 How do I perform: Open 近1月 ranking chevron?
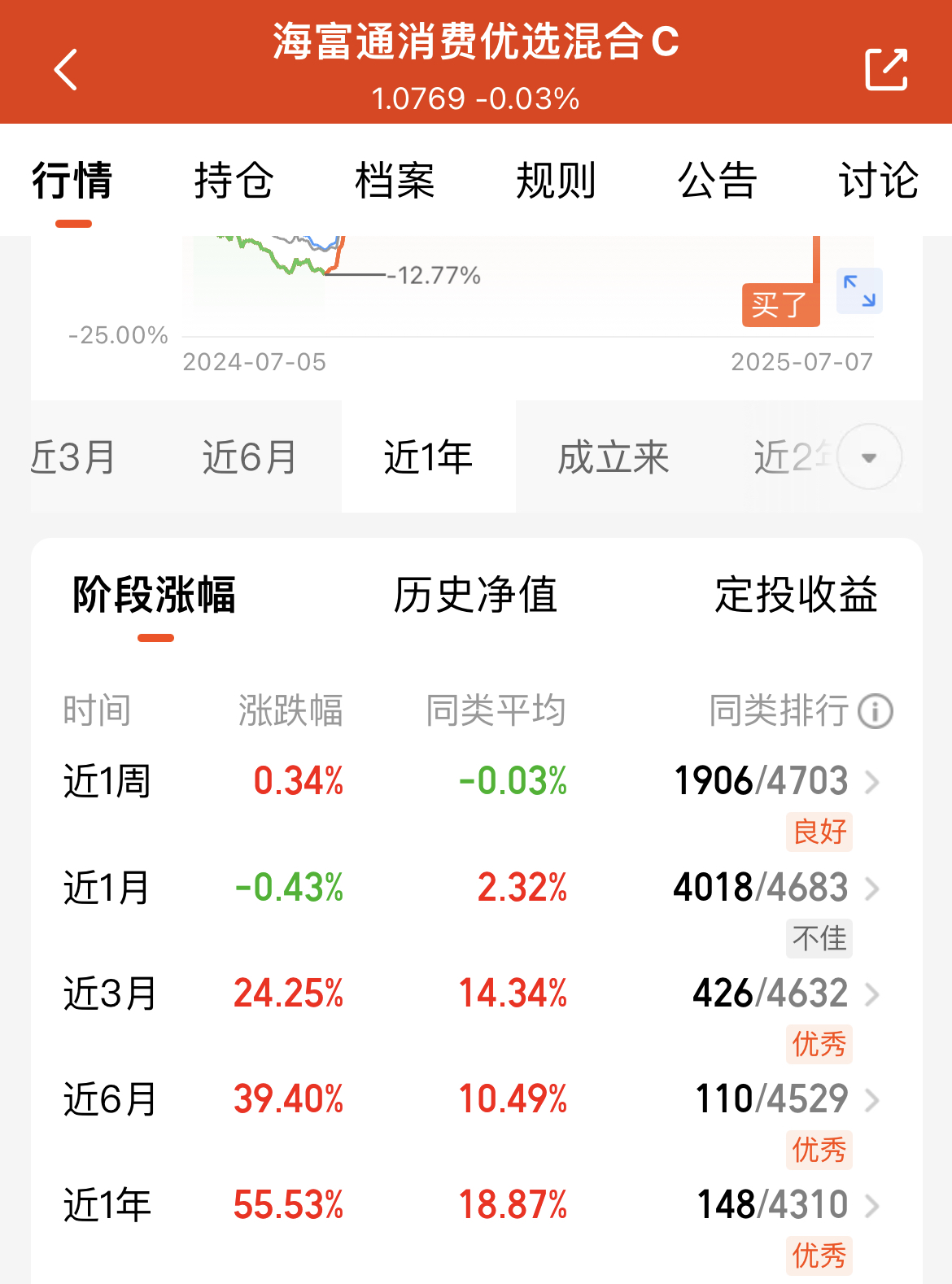tap(872, 888)
